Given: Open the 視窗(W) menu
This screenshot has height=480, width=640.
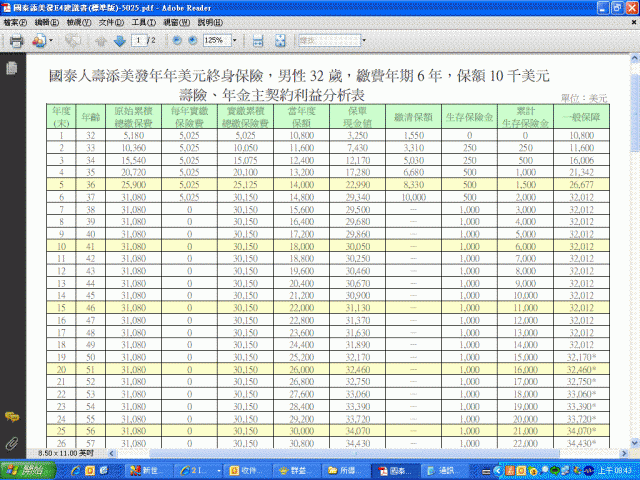Looking at the screenshot, I should 176,22.
